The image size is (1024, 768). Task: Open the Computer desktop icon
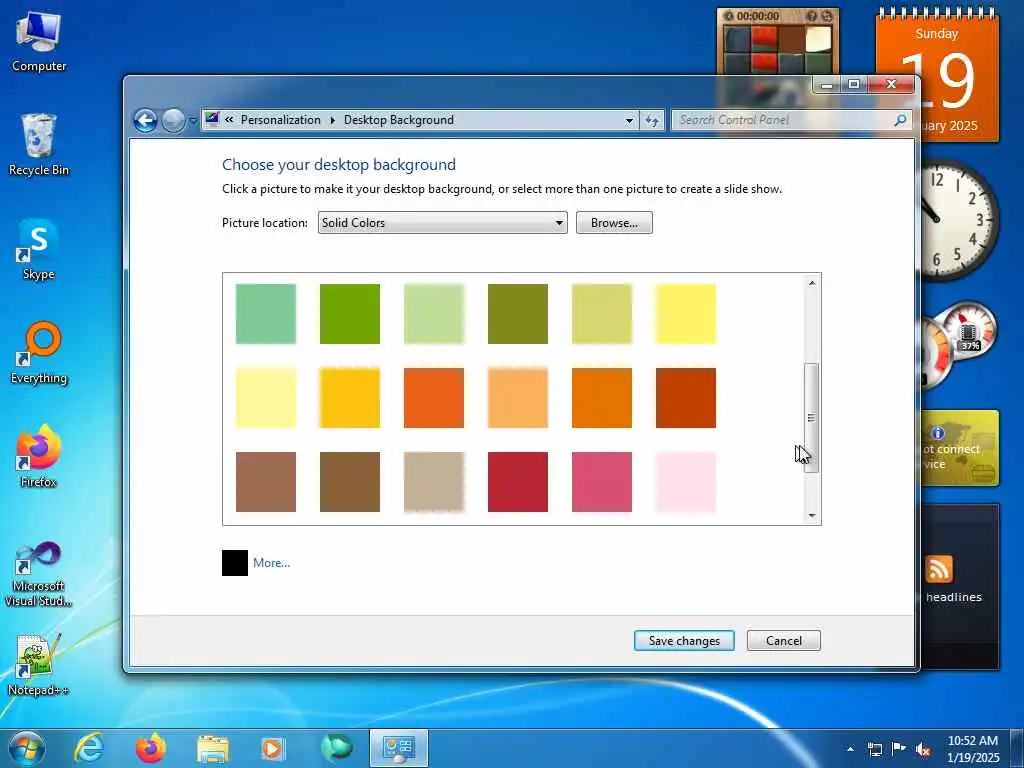pyautogui.click(x=39, y=41)
